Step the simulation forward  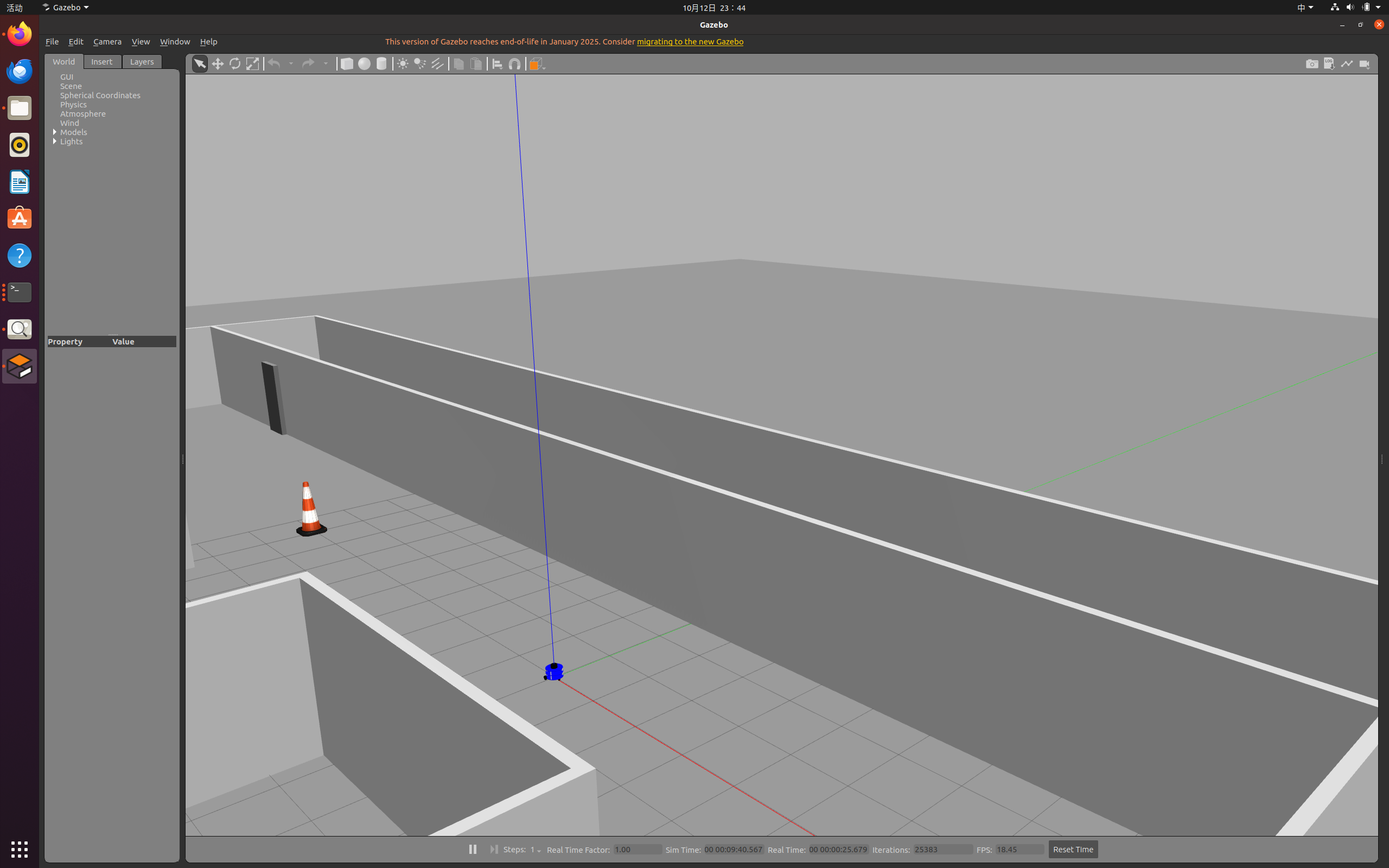pyautogui.click(x=494, y=849)
